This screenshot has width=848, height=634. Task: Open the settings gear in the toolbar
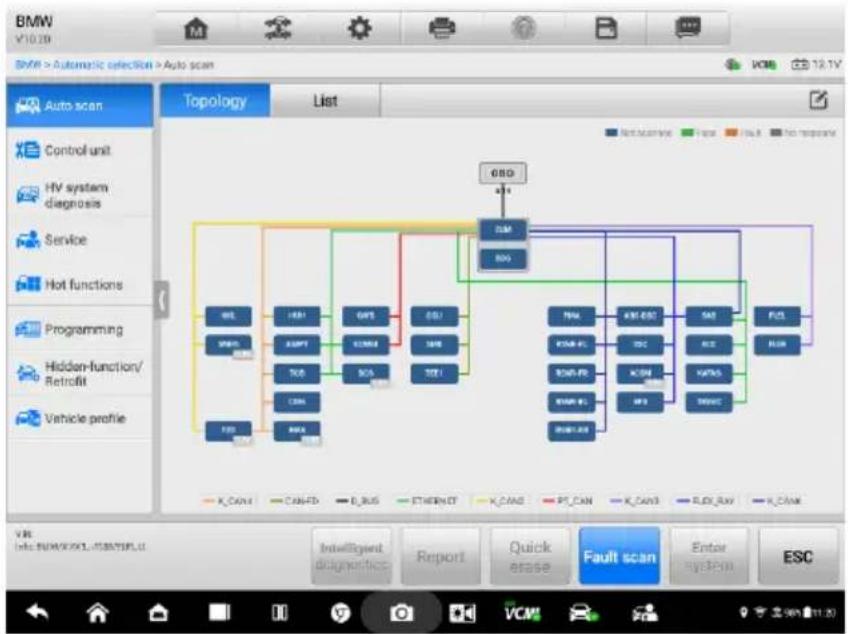[360, 28]
